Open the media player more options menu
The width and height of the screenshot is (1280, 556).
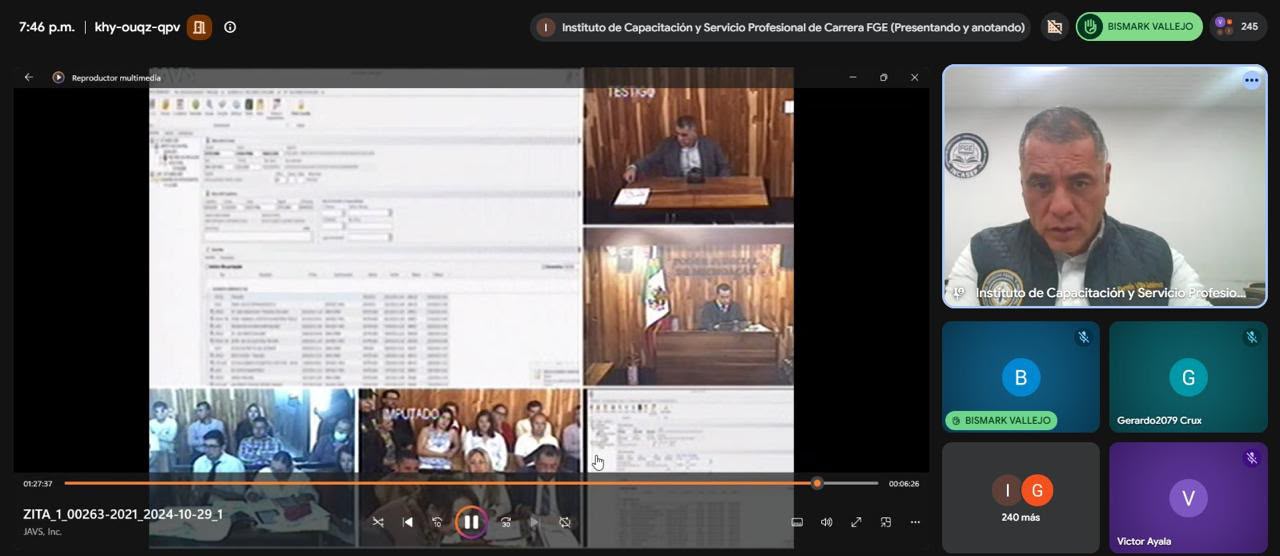[915, 522]
